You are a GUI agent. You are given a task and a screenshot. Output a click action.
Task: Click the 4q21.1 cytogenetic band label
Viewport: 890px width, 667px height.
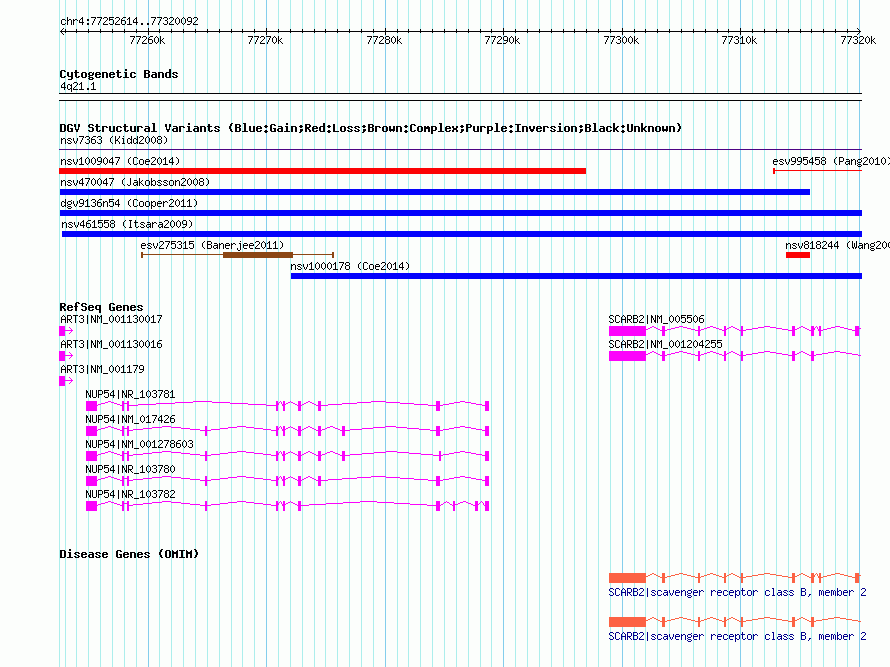78,87
